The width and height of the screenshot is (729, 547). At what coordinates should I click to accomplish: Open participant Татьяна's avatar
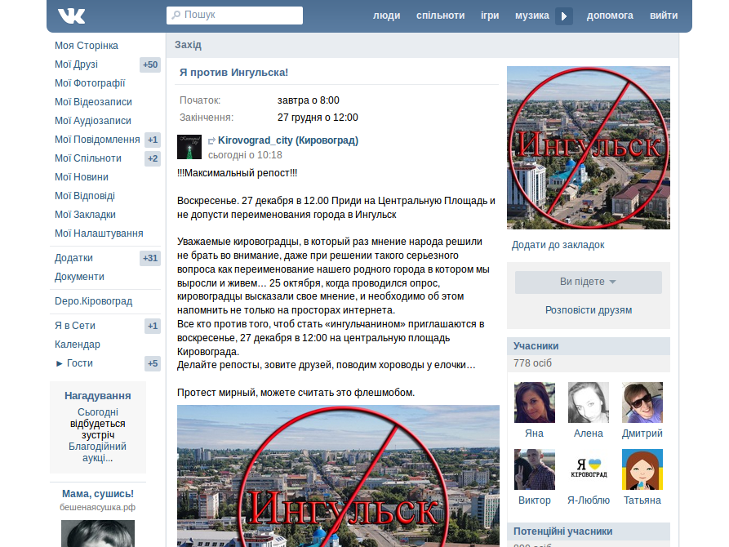tap(642, 469)
